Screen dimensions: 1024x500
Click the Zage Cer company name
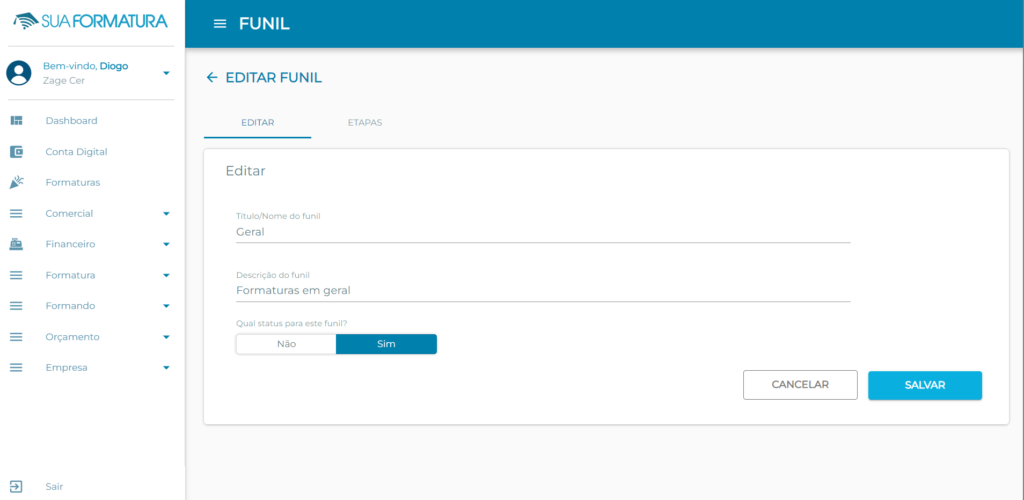coord(63,80)
